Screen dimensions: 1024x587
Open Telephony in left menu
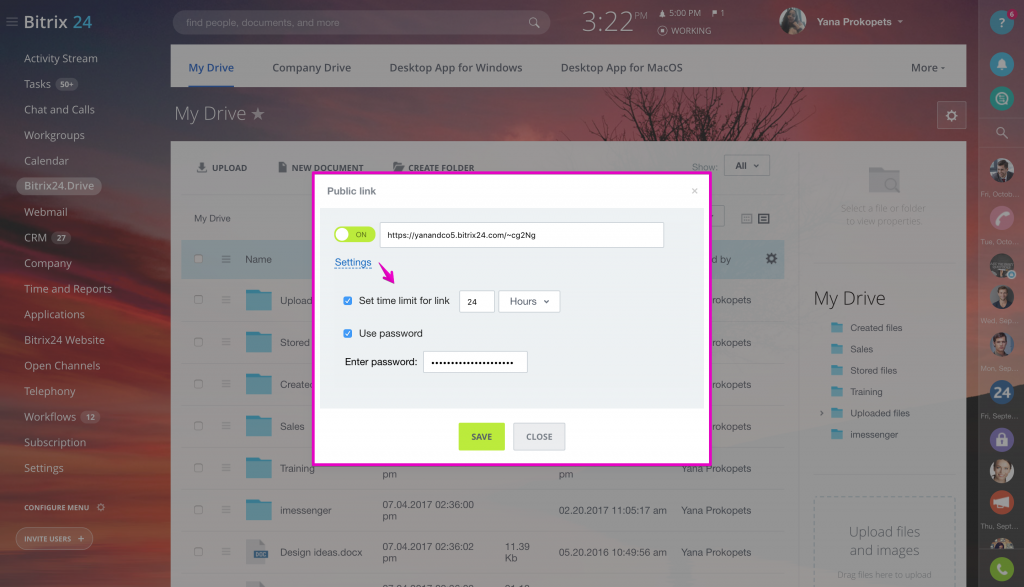50,391
